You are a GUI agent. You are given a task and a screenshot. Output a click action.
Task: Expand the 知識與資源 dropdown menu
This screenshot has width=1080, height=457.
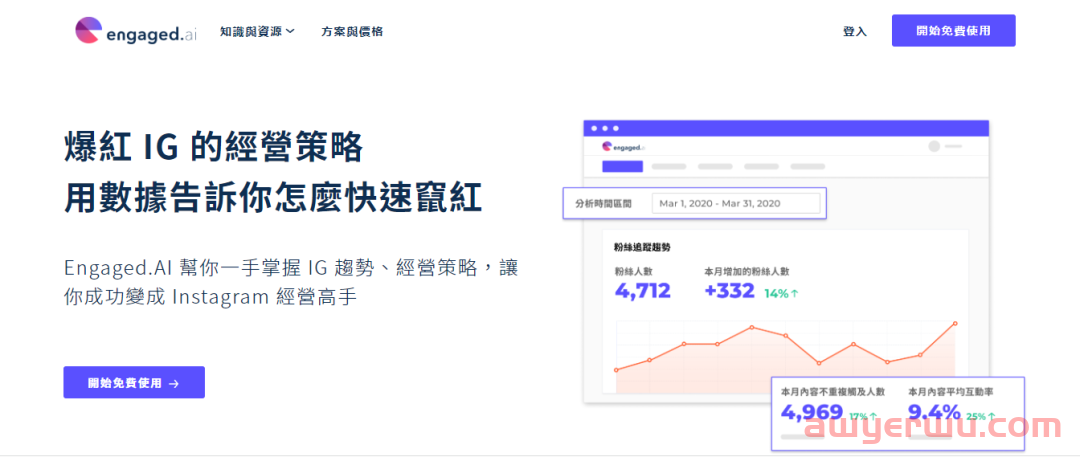coord(258,31)
